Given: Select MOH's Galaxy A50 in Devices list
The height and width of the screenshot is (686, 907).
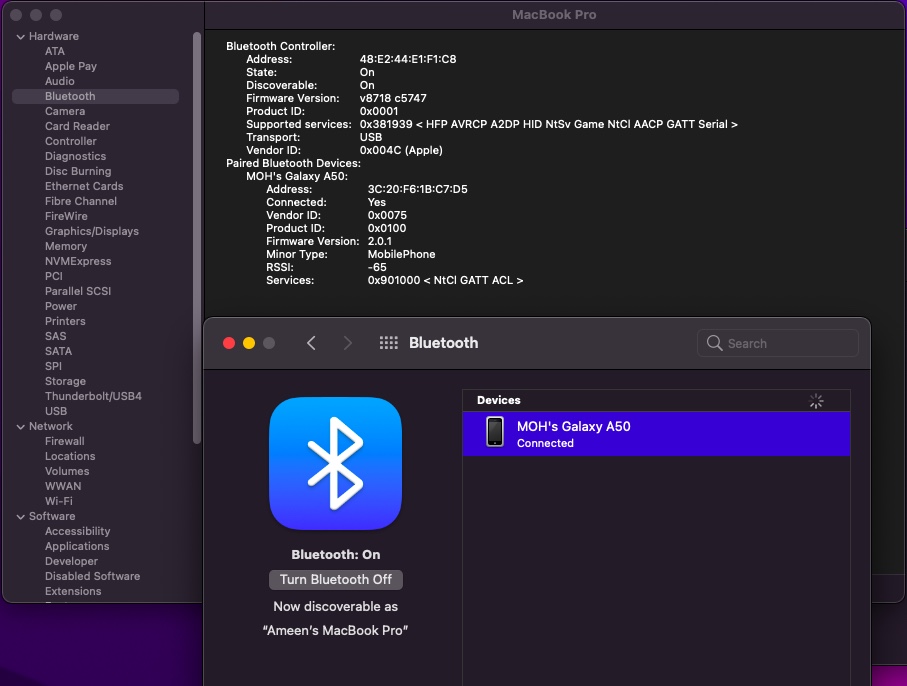Looking at the screenshot, I should (656, 434).
